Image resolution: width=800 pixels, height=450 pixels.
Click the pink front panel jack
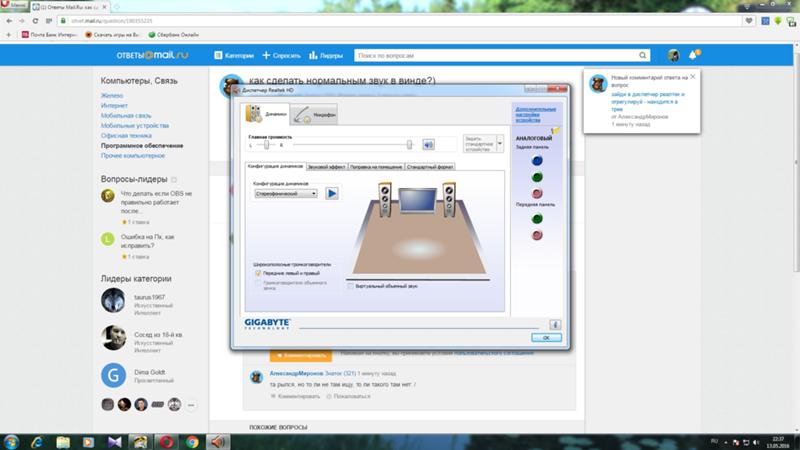click(537, 235)
